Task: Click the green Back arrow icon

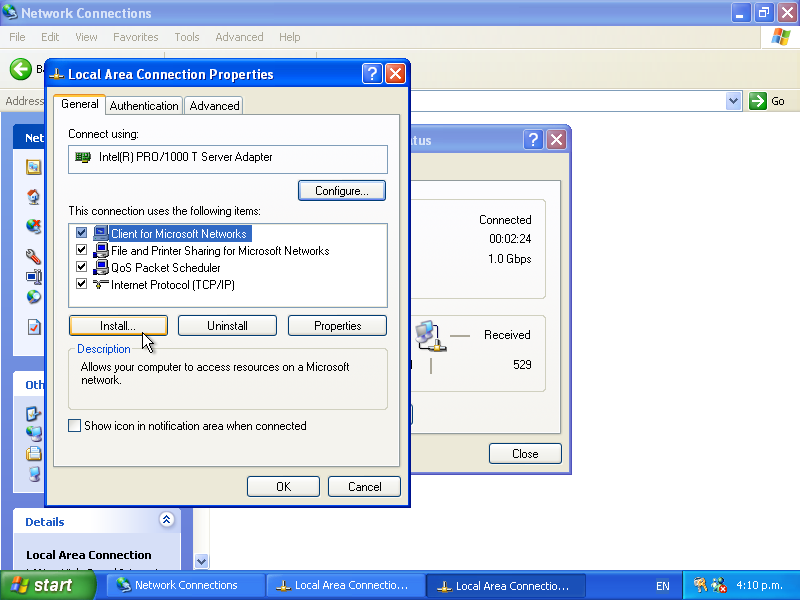Action: tap(21, 69)
